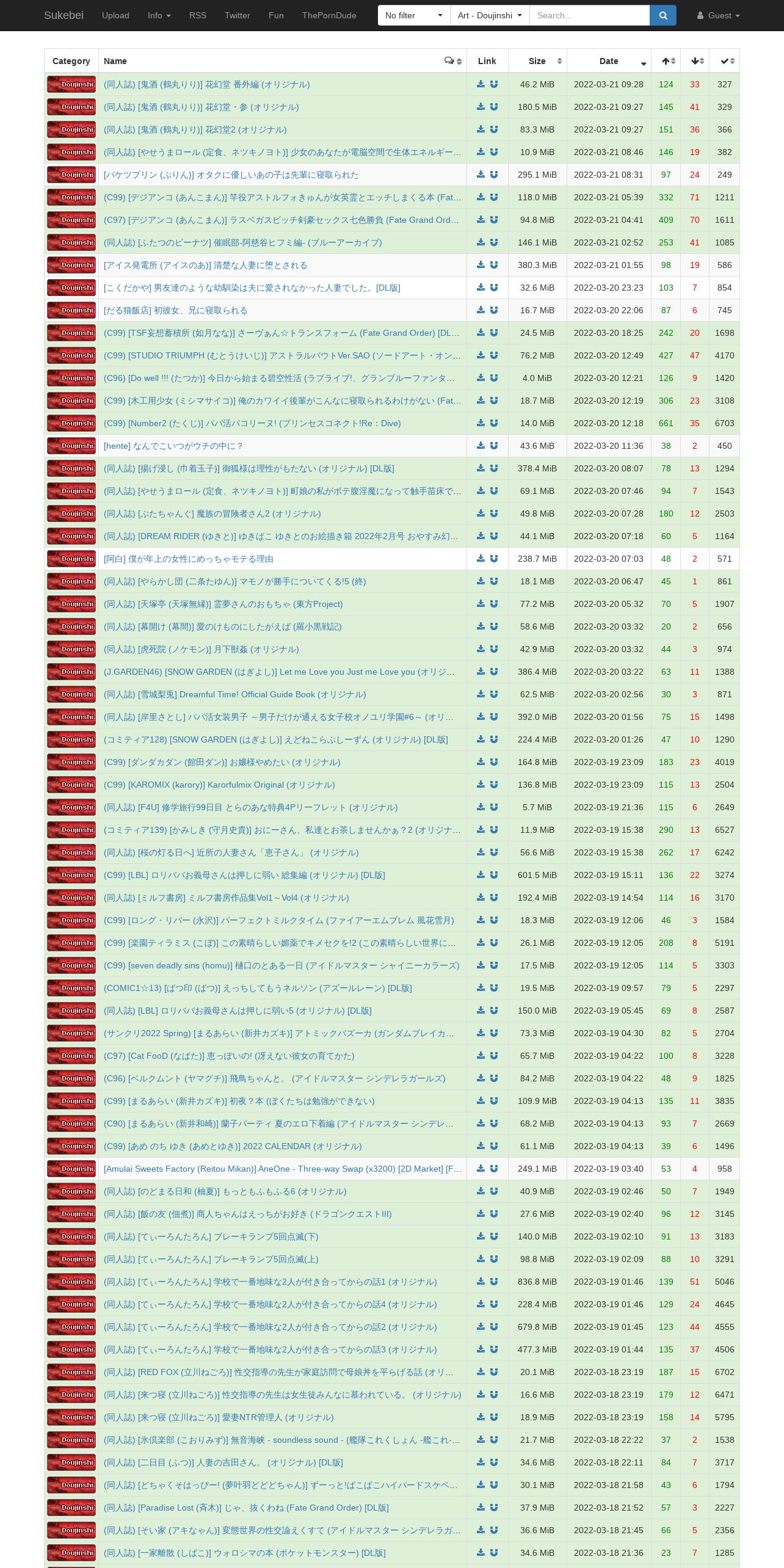The width and height of the screenshot is (784, 1568).
Task: Download torrent file for the 386.4 MiB entry
Action: tap(481, 672)
